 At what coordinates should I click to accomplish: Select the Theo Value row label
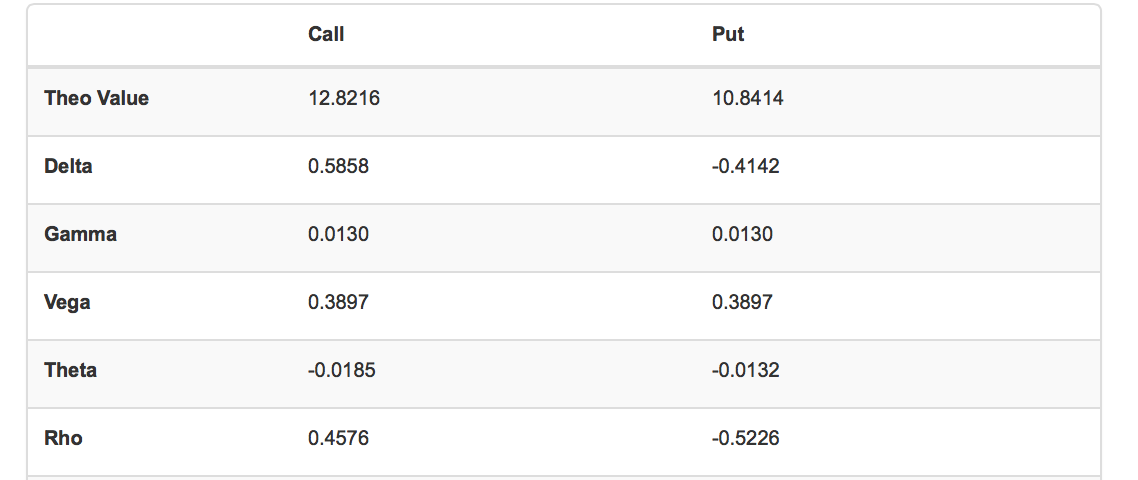(97, 98)
